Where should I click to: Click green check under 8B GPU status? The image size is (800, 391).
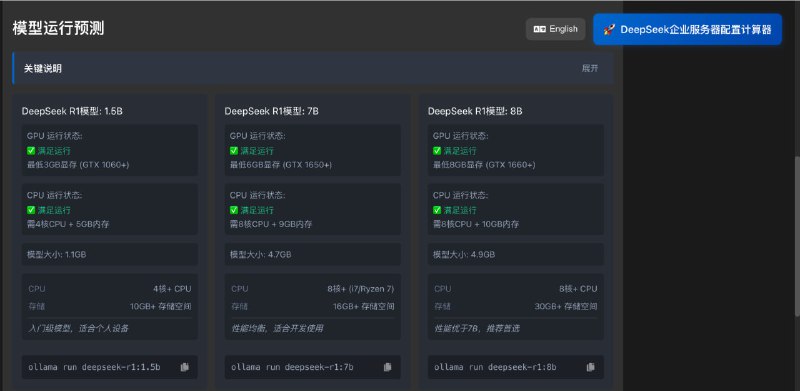click(437, 151)
